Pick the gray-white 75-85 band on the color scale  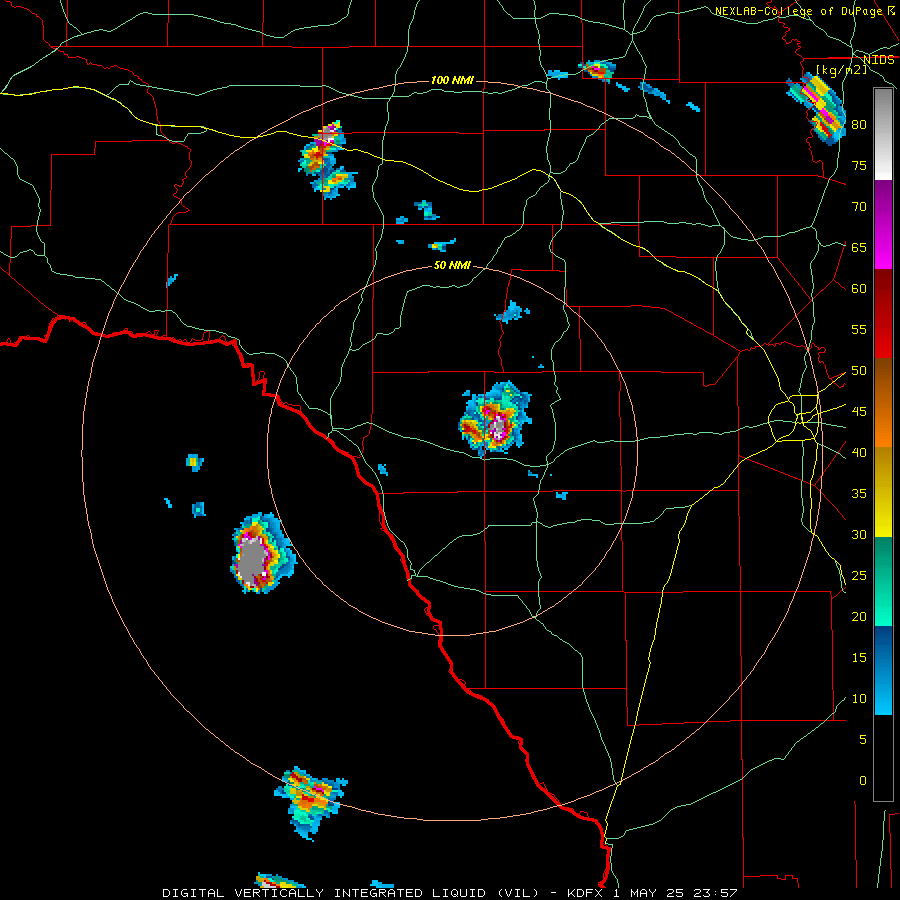883,134
